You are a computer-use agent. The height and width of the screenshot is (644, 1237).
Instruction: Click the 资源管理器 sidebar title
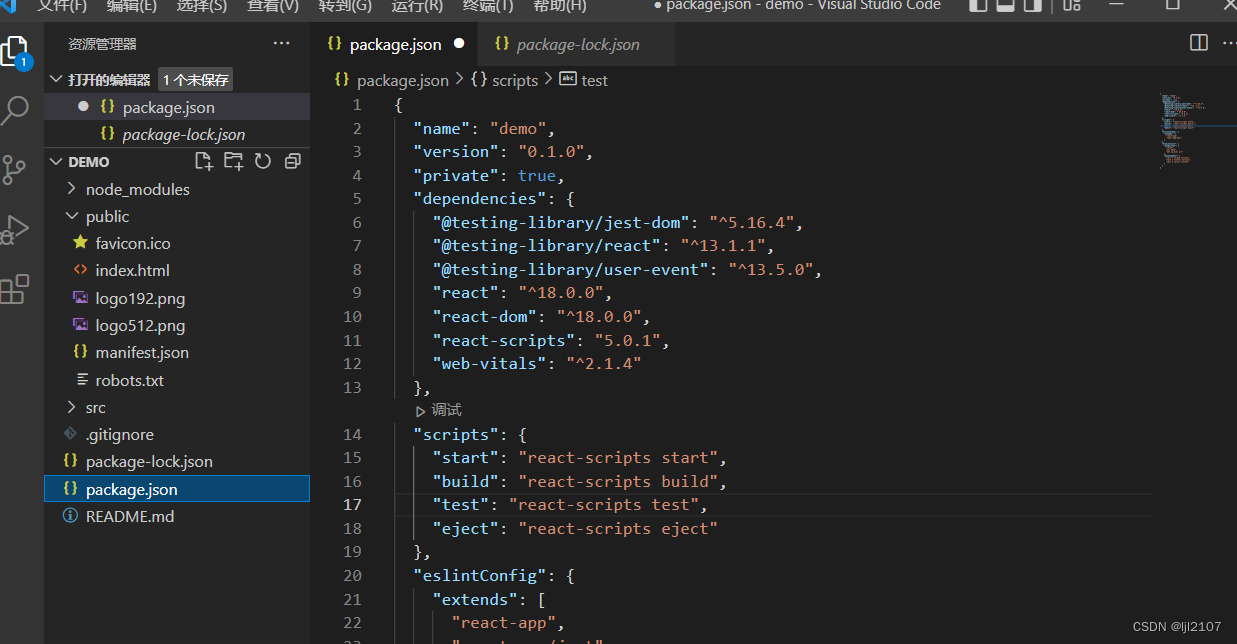pyautogui.click(x=102, y=44)
